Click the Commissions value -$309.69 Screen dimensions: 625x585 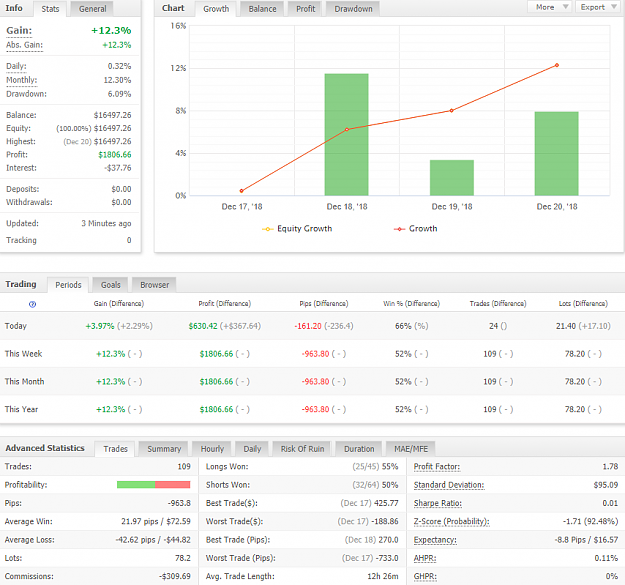coord(175,577)
